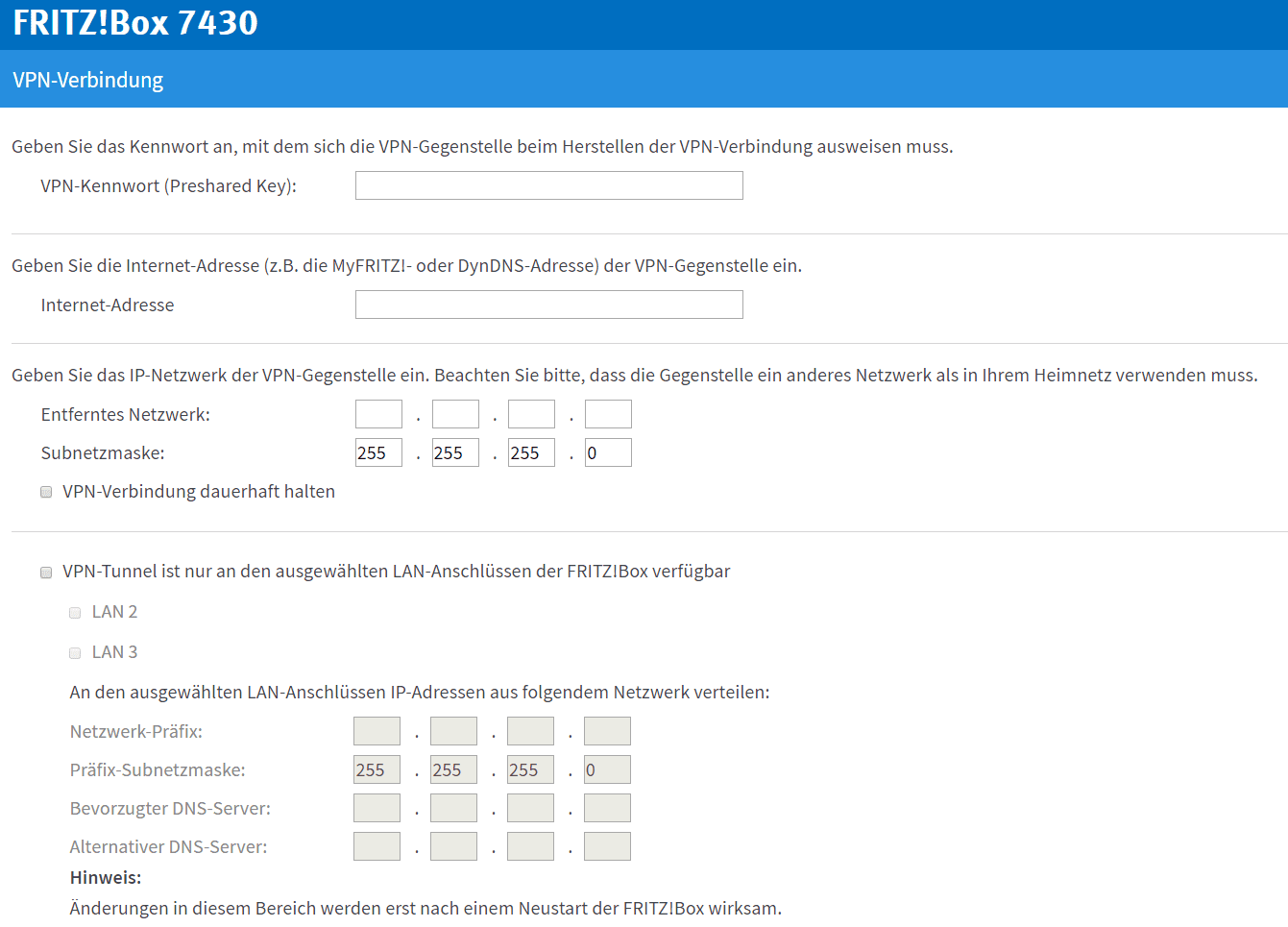The width and height of the screenshot is (1288, 927).
Task: Click the 'Entferntes Netzwerk:' label
Action: [x=126, y=414]
